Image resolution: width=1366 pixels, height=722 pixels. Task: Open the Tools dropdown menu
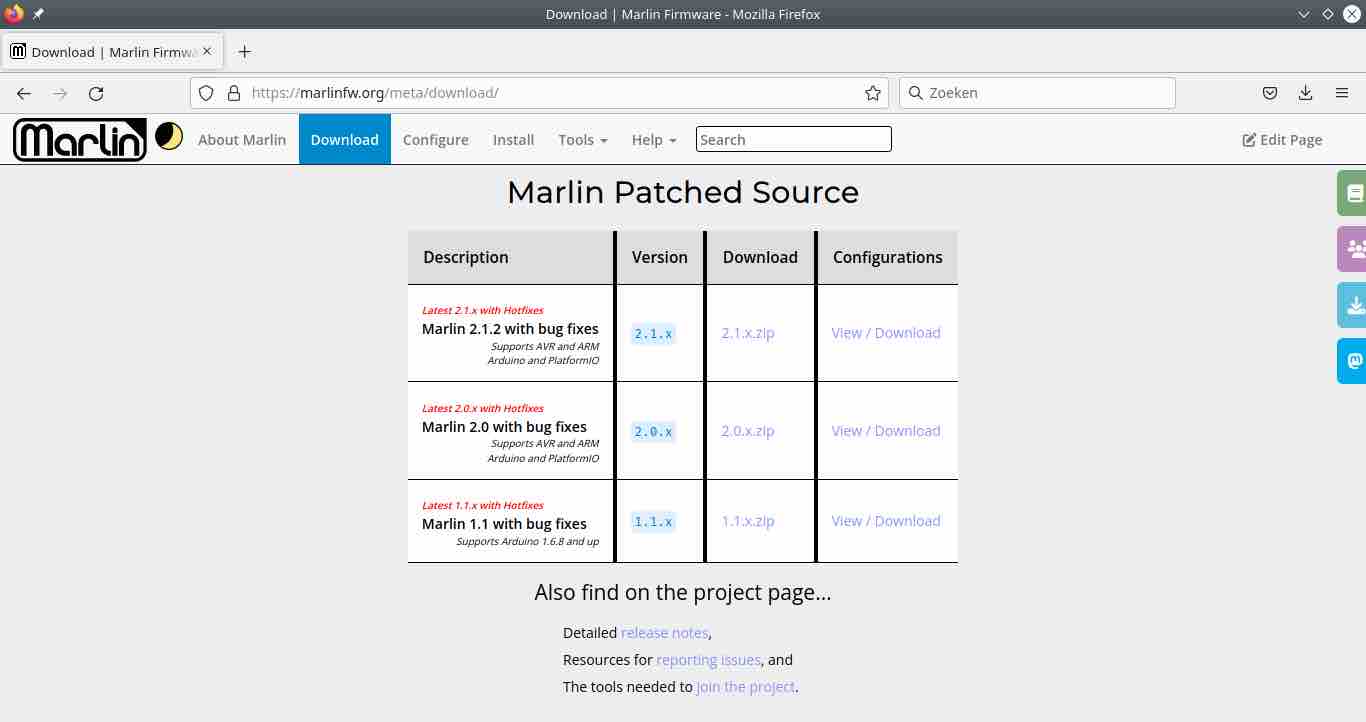click(x=582, y=139)
